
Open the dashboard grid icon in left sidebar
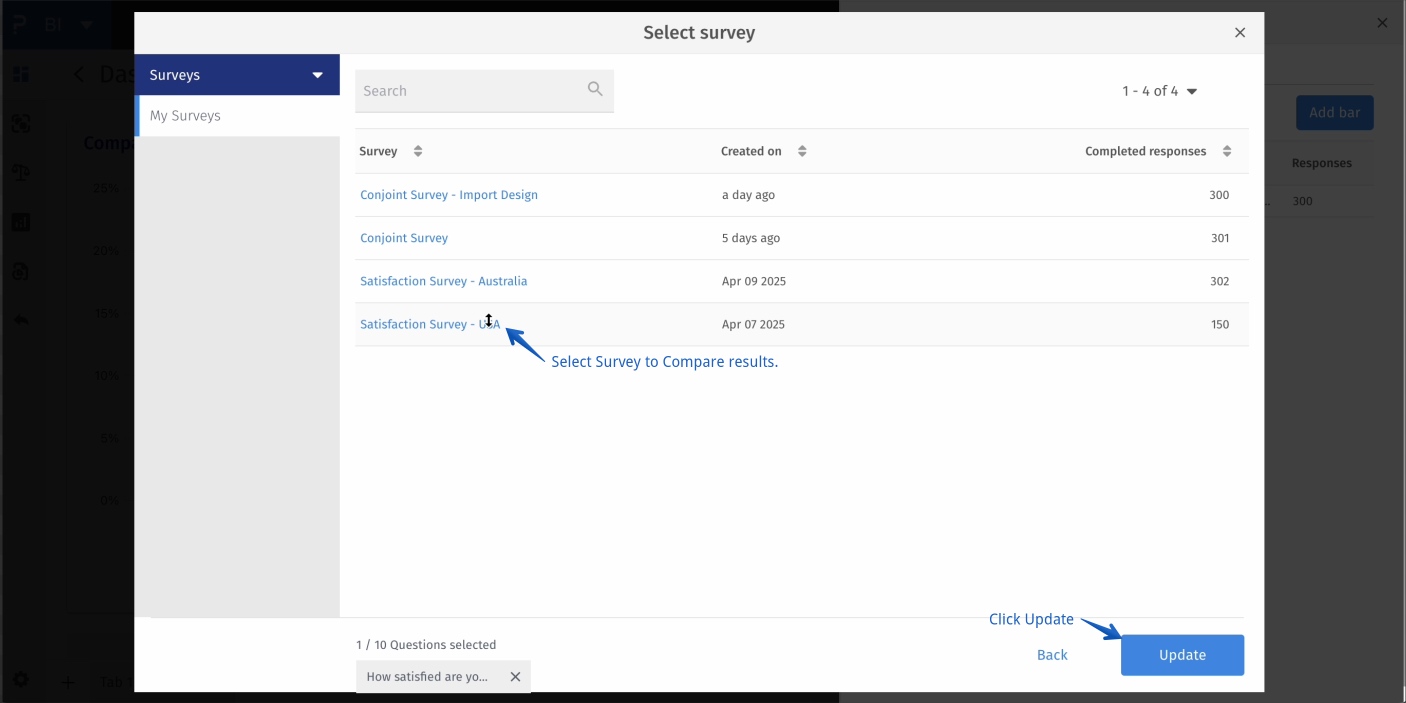(20, 74)
